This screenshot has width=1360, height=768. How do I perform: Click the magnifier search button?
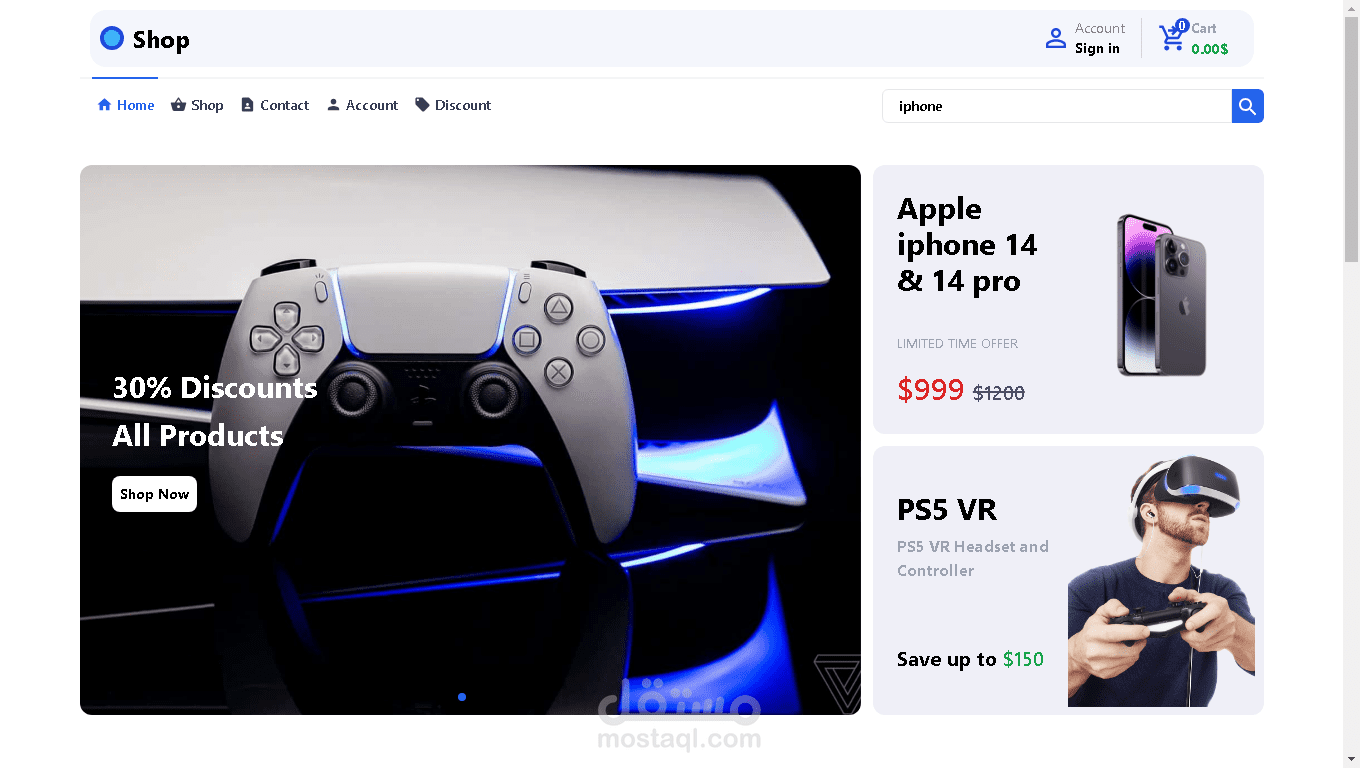(1247, 106)
